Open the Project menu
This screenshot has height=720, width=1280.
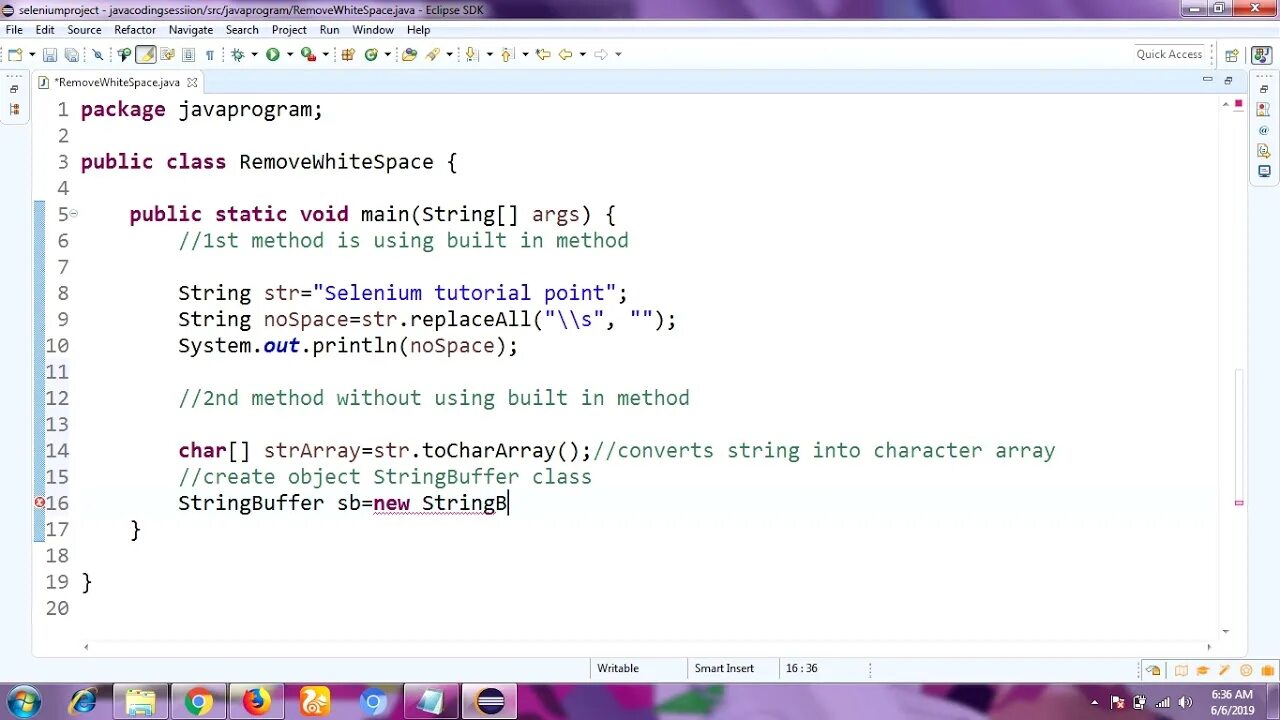(x=289, y=30)
